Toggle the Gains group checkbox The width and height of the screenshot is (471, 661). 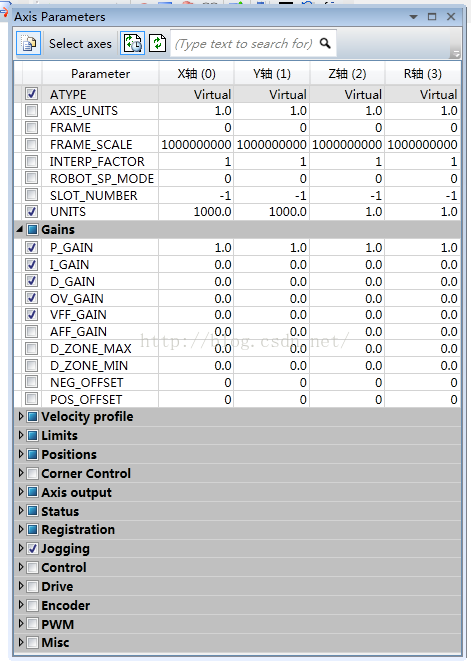(32, 230)
